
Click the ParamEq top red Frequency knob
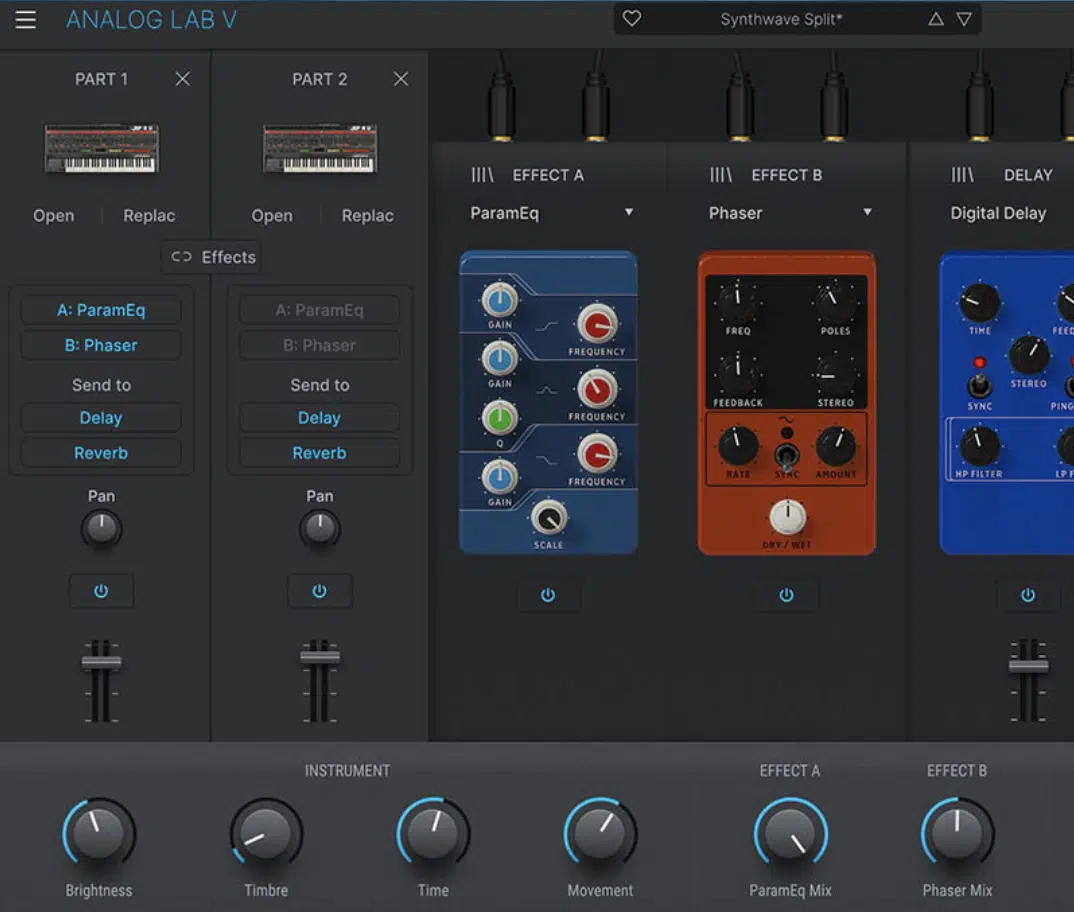(597, 323)
